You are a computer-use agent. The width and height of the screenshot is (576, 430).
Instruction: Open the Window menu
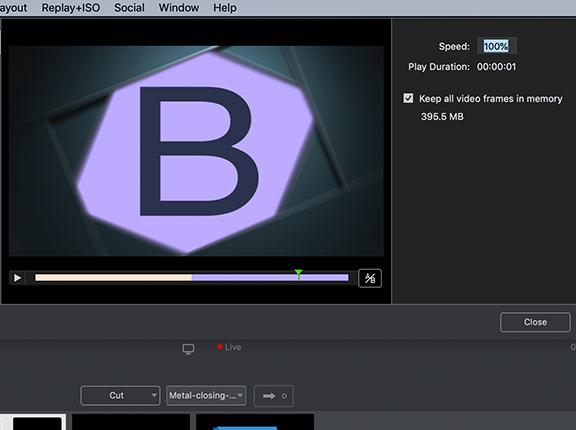179,8
